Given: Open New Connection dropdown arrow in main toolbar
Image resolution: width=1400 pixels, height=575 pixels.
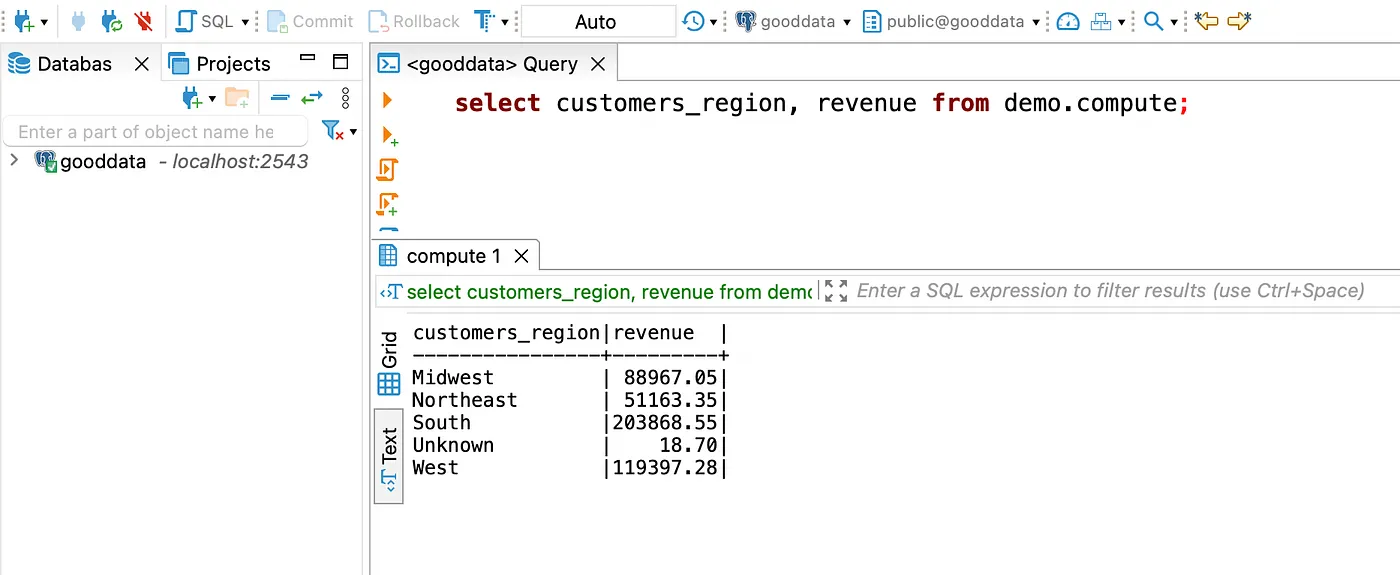Looking at the screenshot, I should coord(44,22).
